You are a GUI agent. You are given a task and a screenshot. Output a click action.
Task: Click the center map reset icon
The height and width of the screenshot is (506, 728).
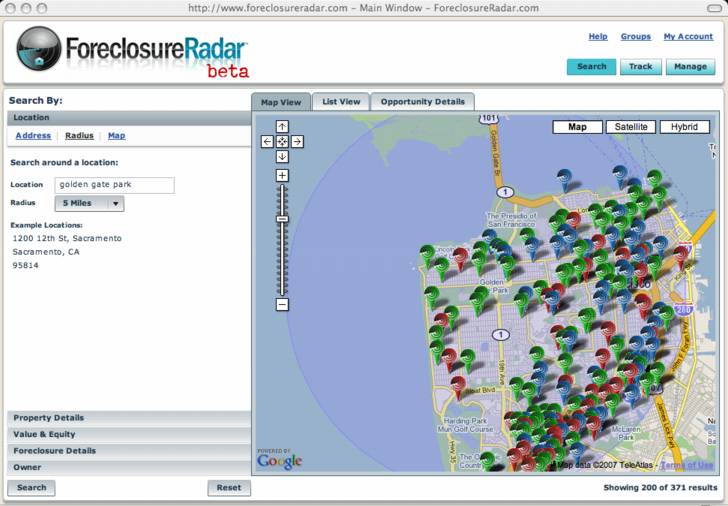click(282, 142)
